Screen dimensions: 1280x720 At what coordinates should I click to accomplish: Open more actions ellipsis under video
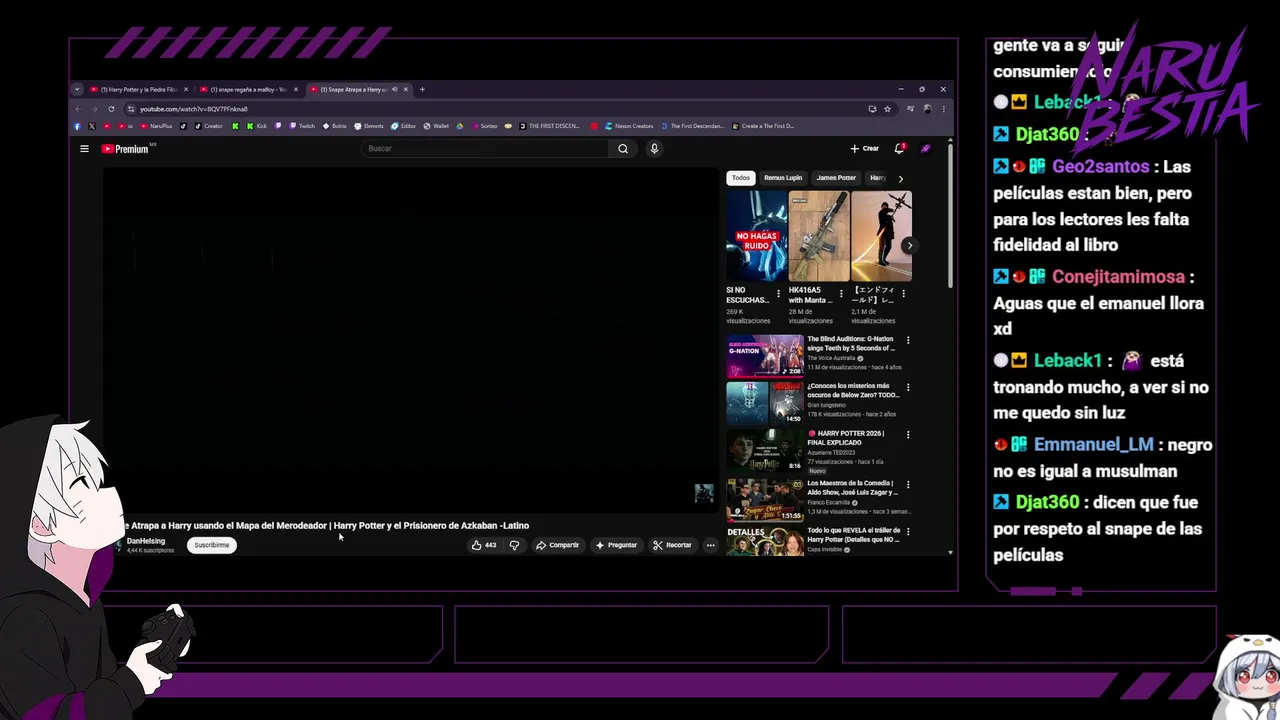pos(710,545)
